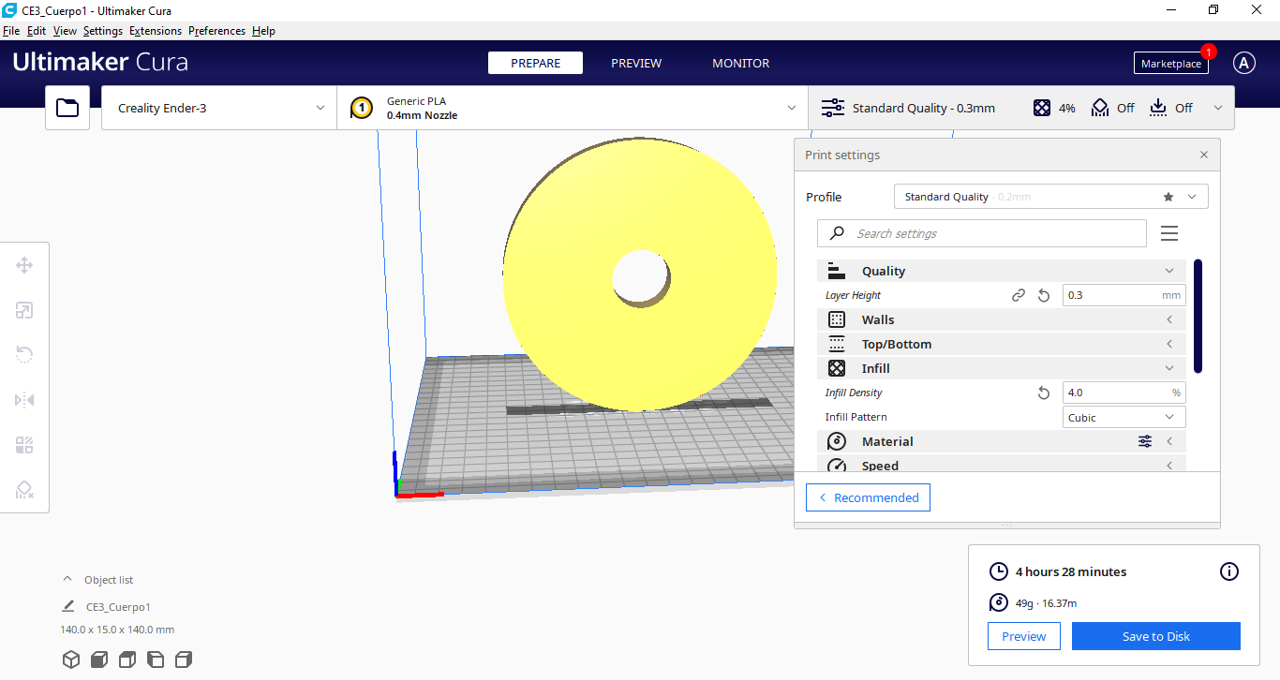Switch to the MONITOR stage tab
Viewport: 1280px width, 680px height.
[x=741, y=63]
